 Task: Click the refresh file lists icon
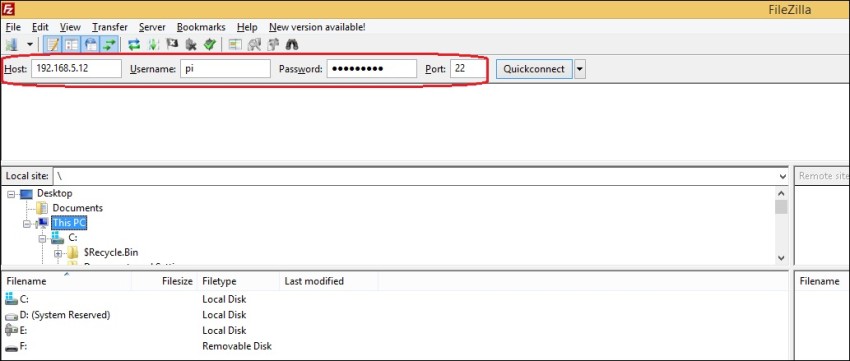pyautogui.click(x=134, y=44)
